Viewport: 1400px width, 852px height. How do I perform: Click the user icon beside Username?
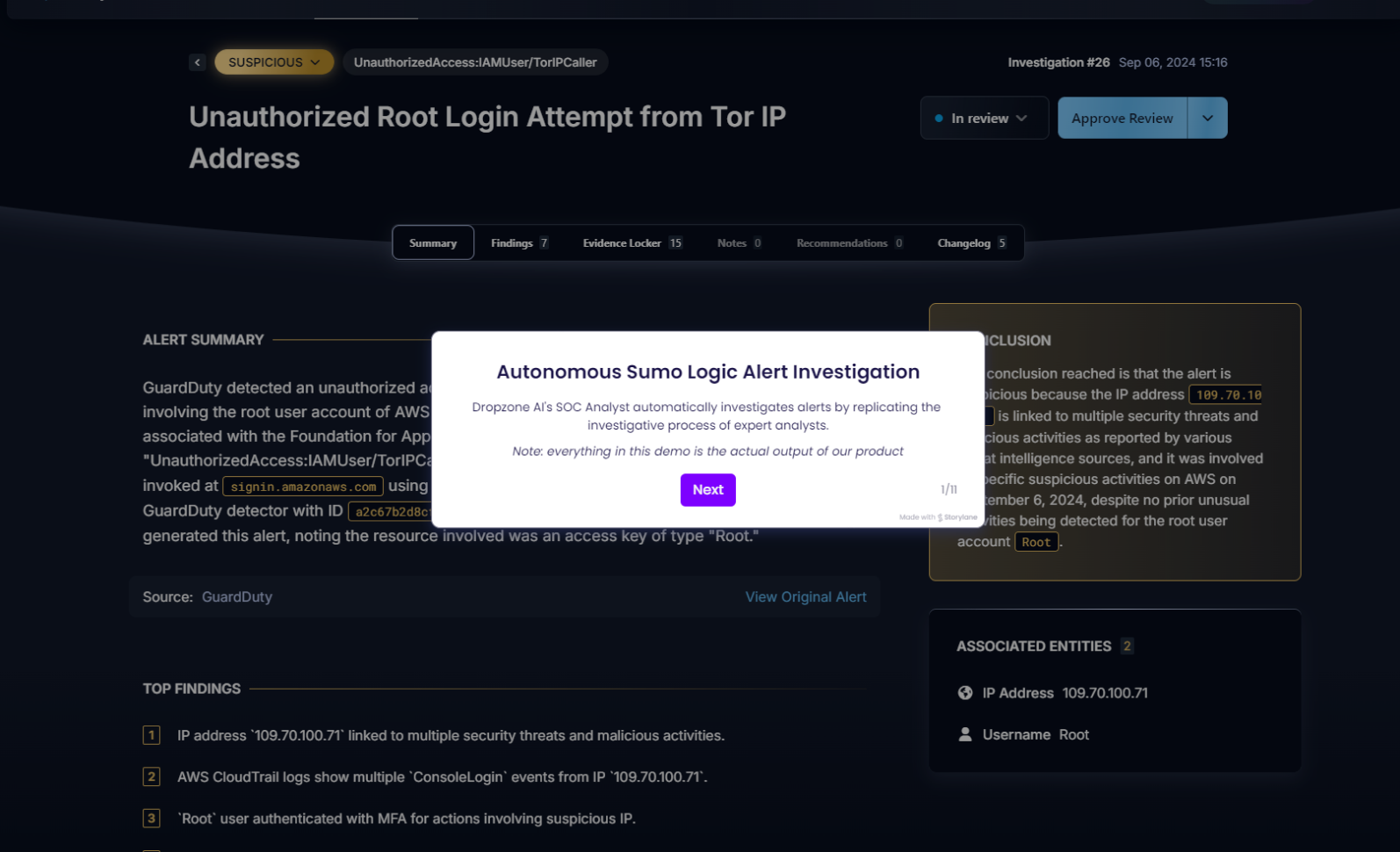coord(965,734)
